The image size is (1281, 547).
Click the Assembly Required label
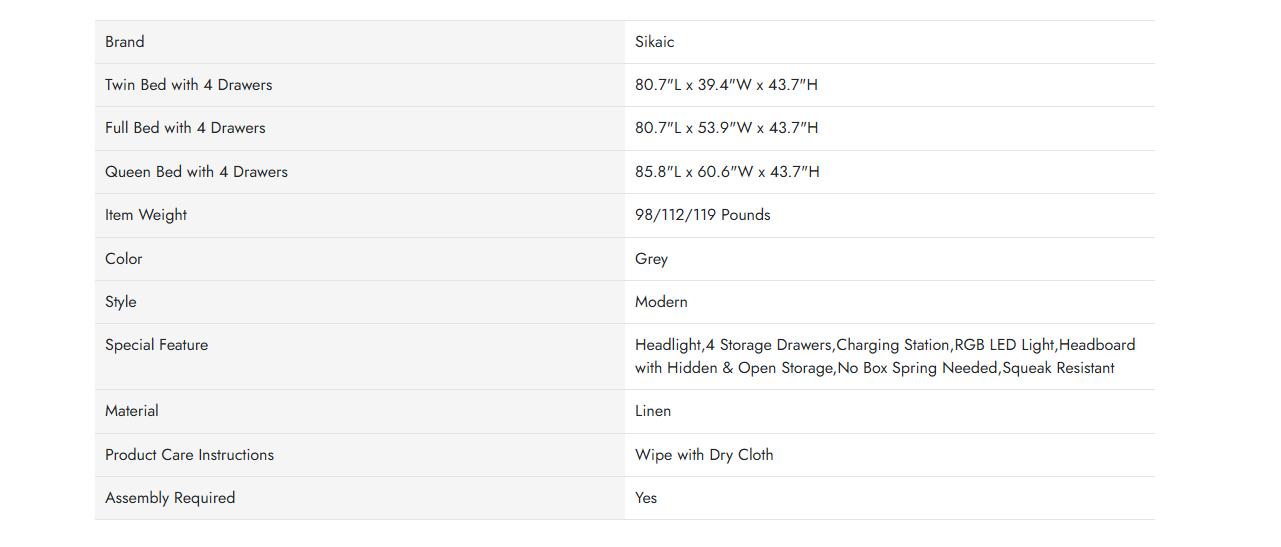[x=170, y=498]
